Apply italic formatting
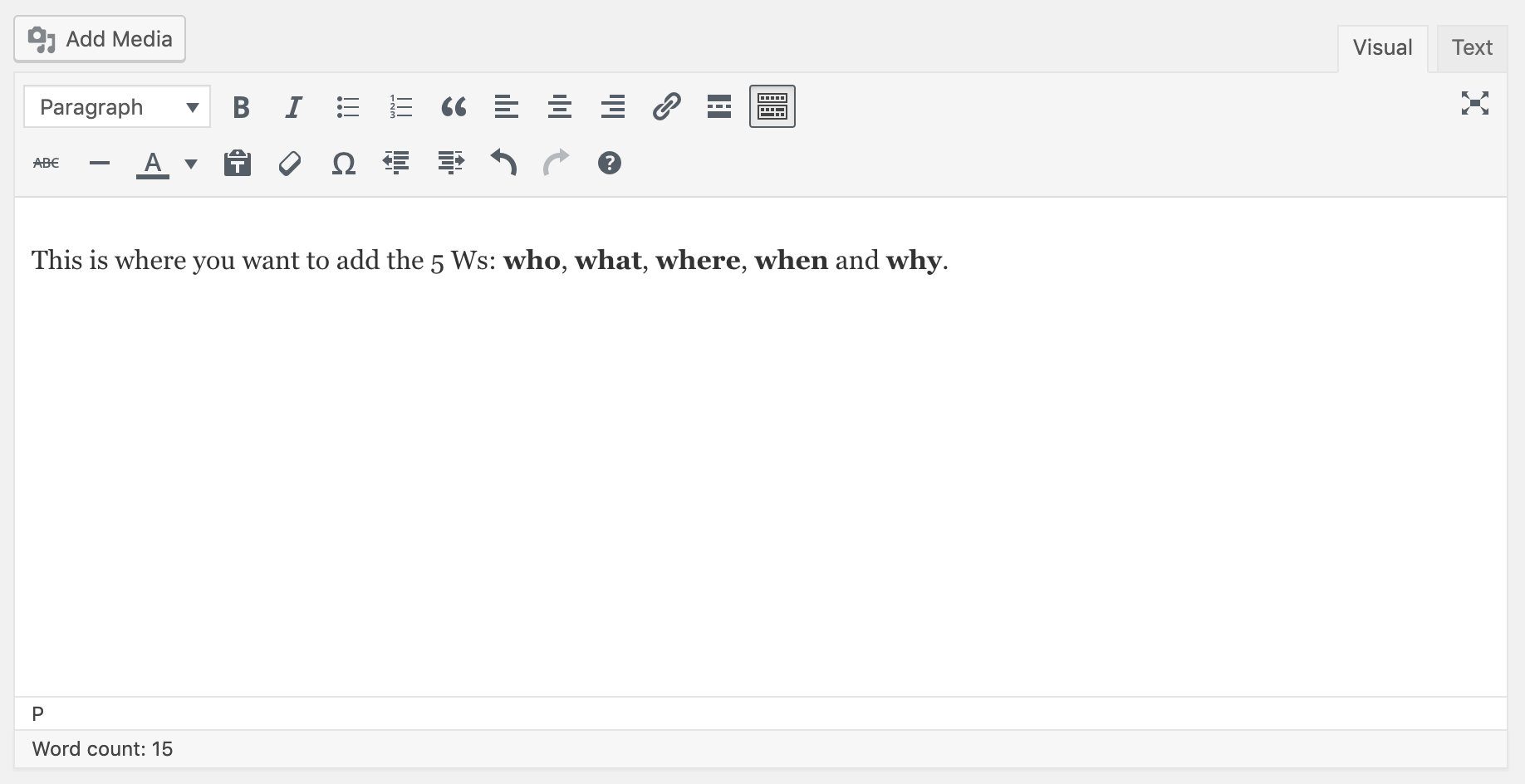 (x=293, y=106)
